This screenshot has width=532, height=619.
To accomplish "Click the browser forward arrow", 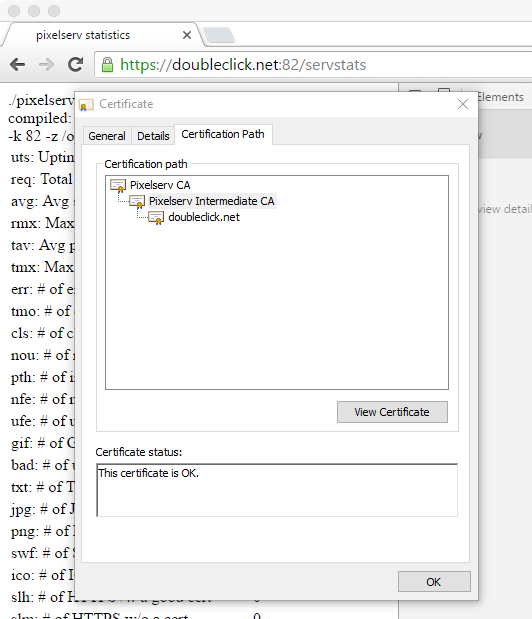I will [47, 64].
